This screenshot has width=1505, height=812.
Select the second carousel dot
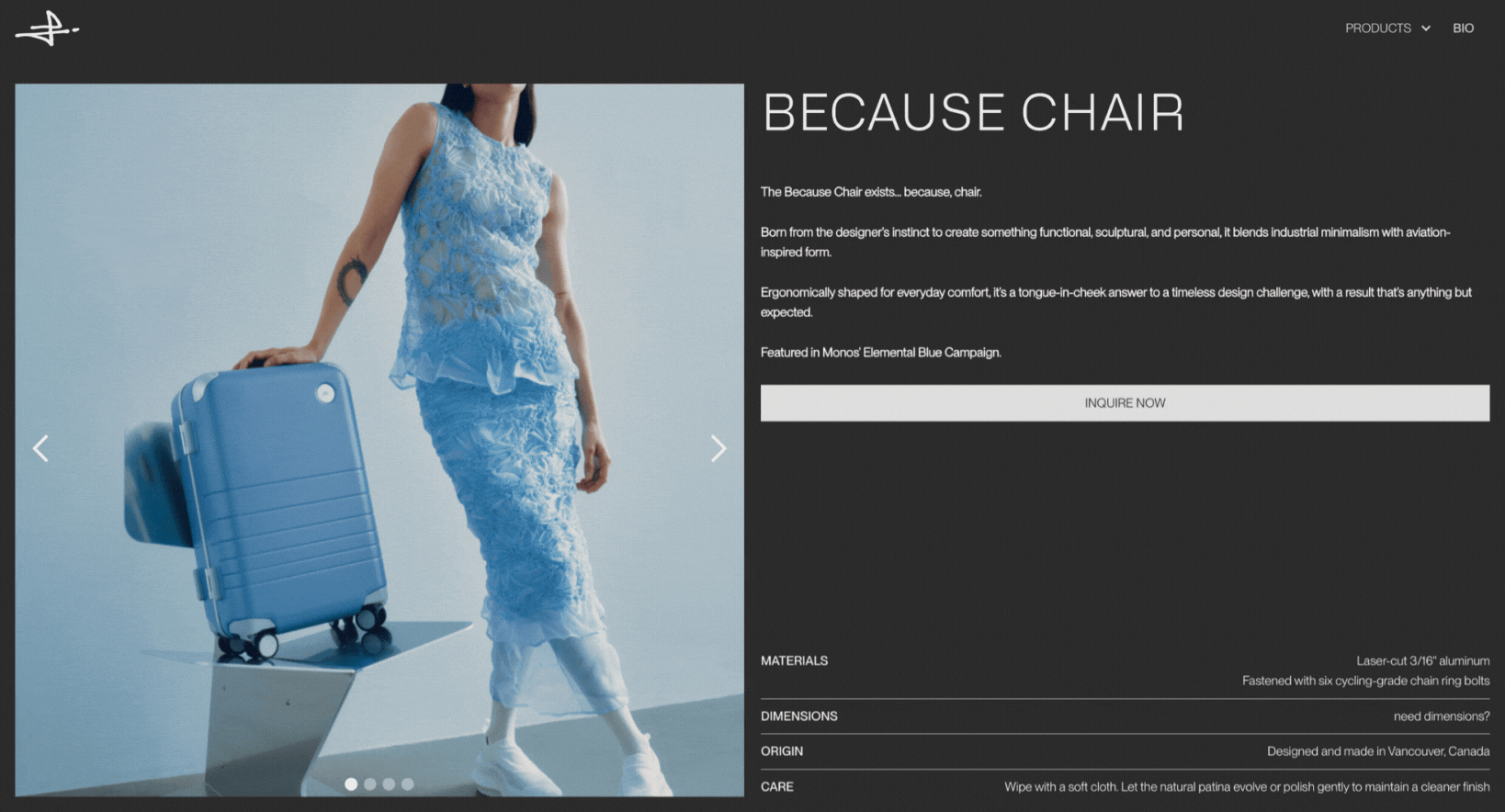pos(370,784)
